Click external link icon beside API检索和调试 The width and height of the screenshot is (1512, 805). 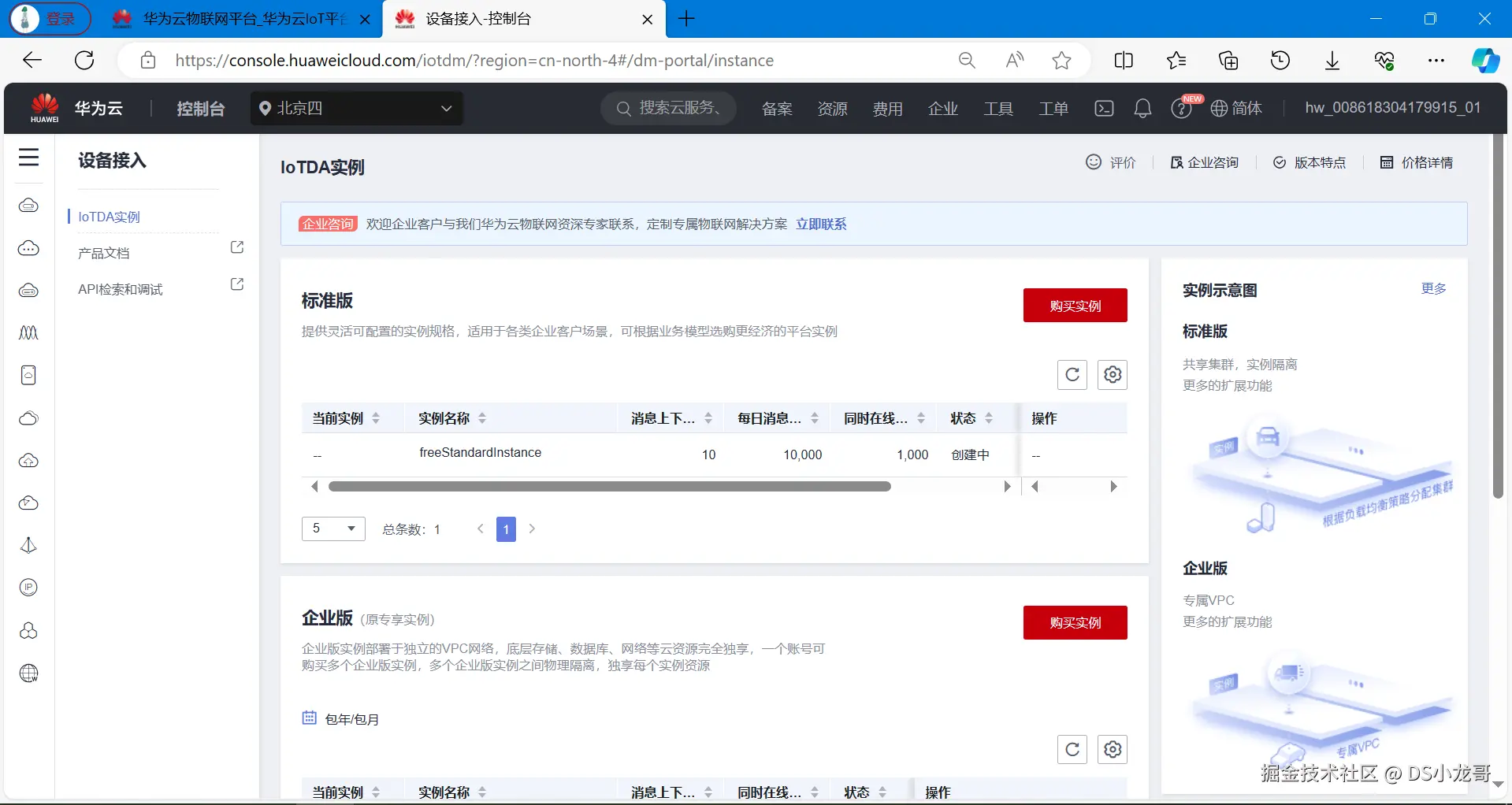(x=236, y=284)
